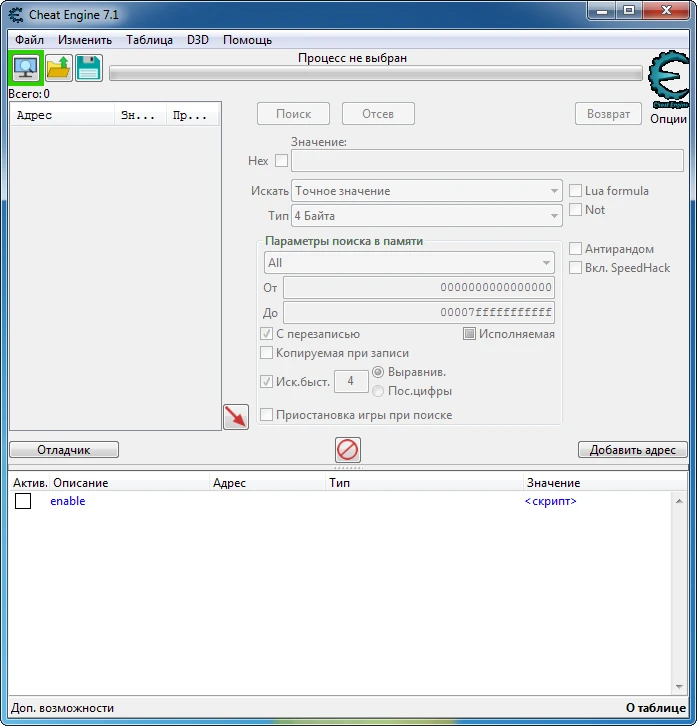Select Выравнив. radio button
The width and height of the screenshot is (697, 726).
[x=378, y=372]
